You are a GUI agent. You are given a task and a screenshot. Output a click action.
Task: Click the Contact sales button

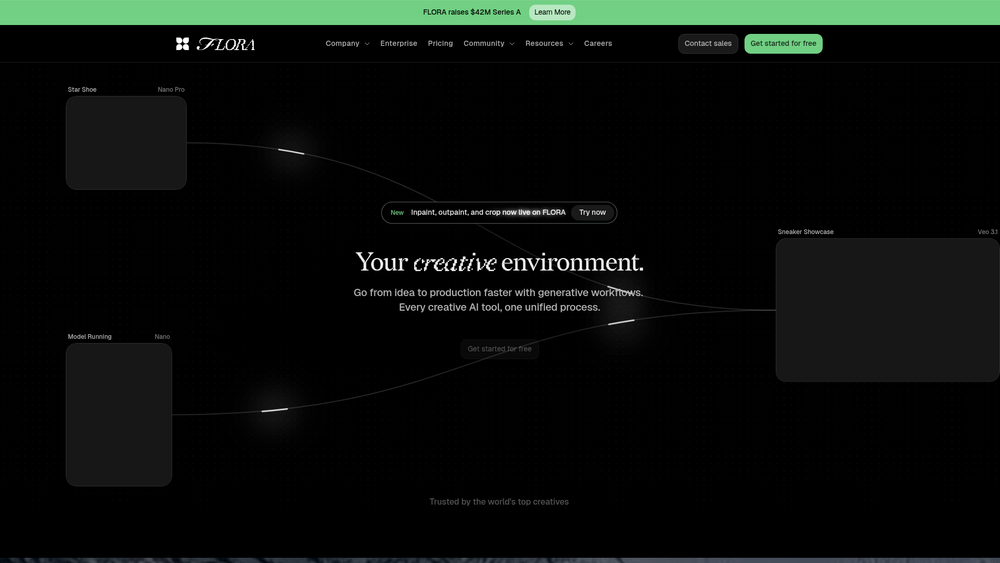click(x=708, y=43)
